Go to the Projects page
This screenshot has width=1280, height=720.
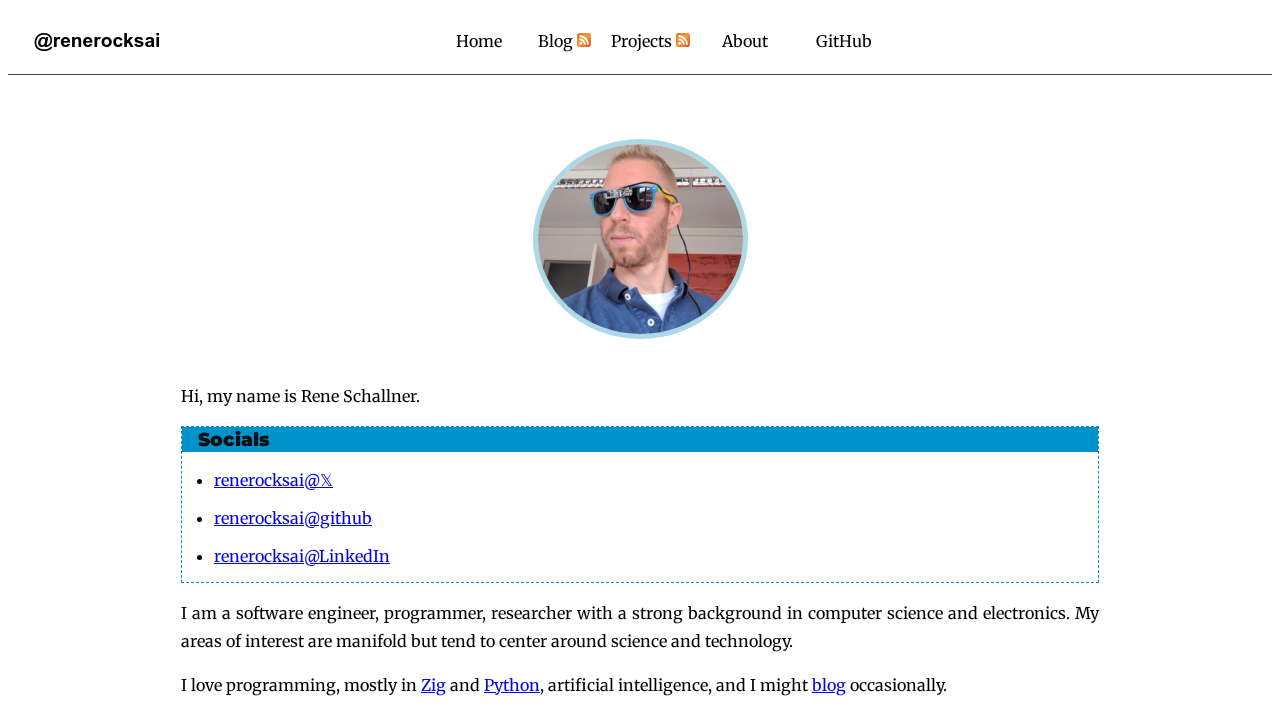tap(641, 41)
